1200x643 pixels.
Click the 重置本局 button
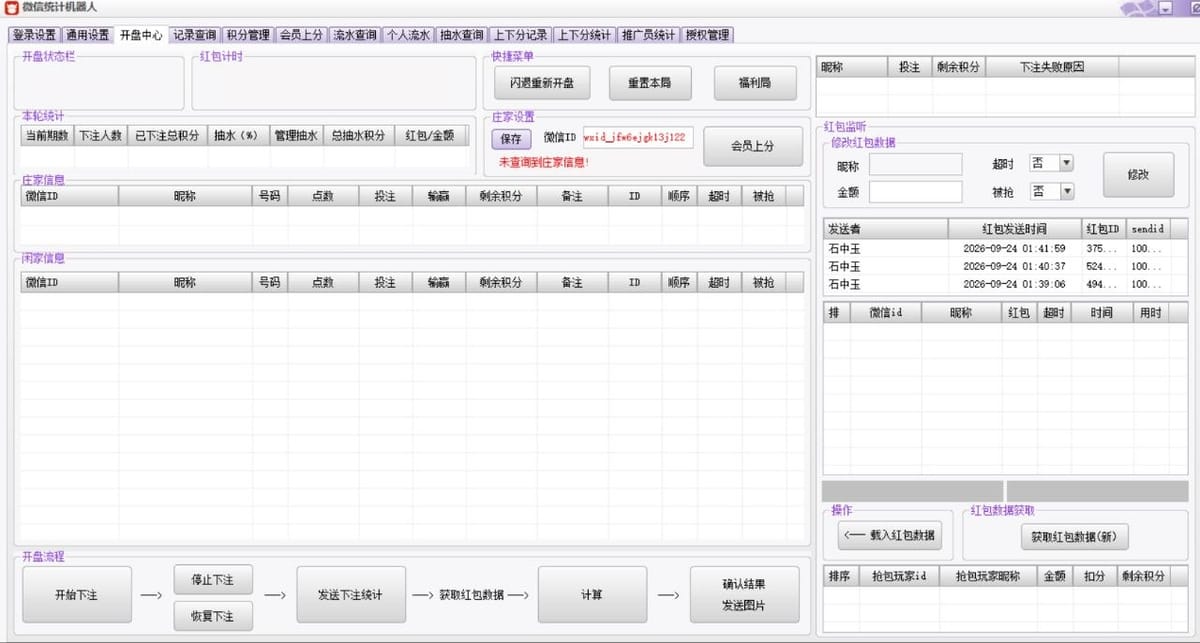pyautogui.click(x=650, y=83)
